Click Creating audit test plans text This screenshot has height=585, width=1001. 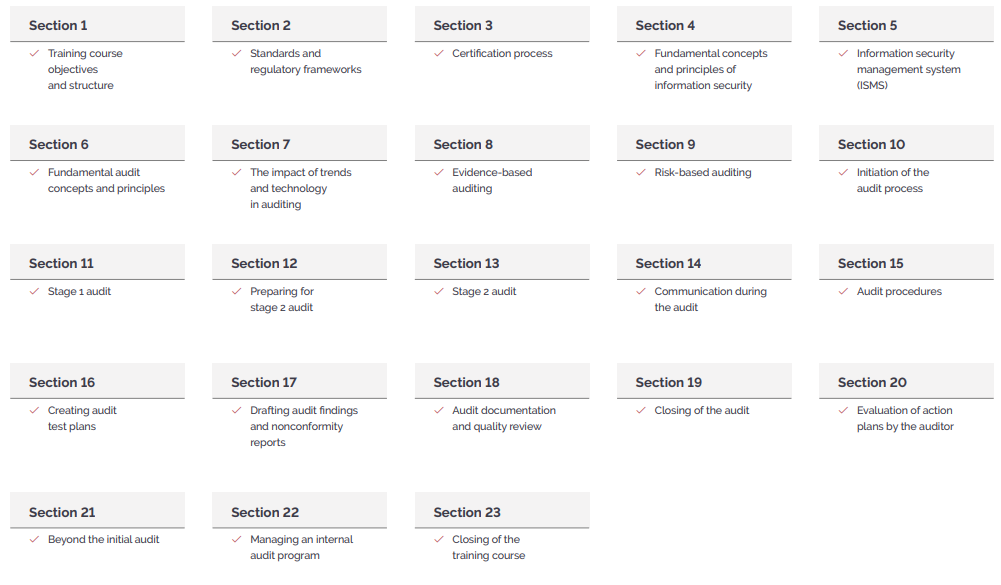click(82, 418)
